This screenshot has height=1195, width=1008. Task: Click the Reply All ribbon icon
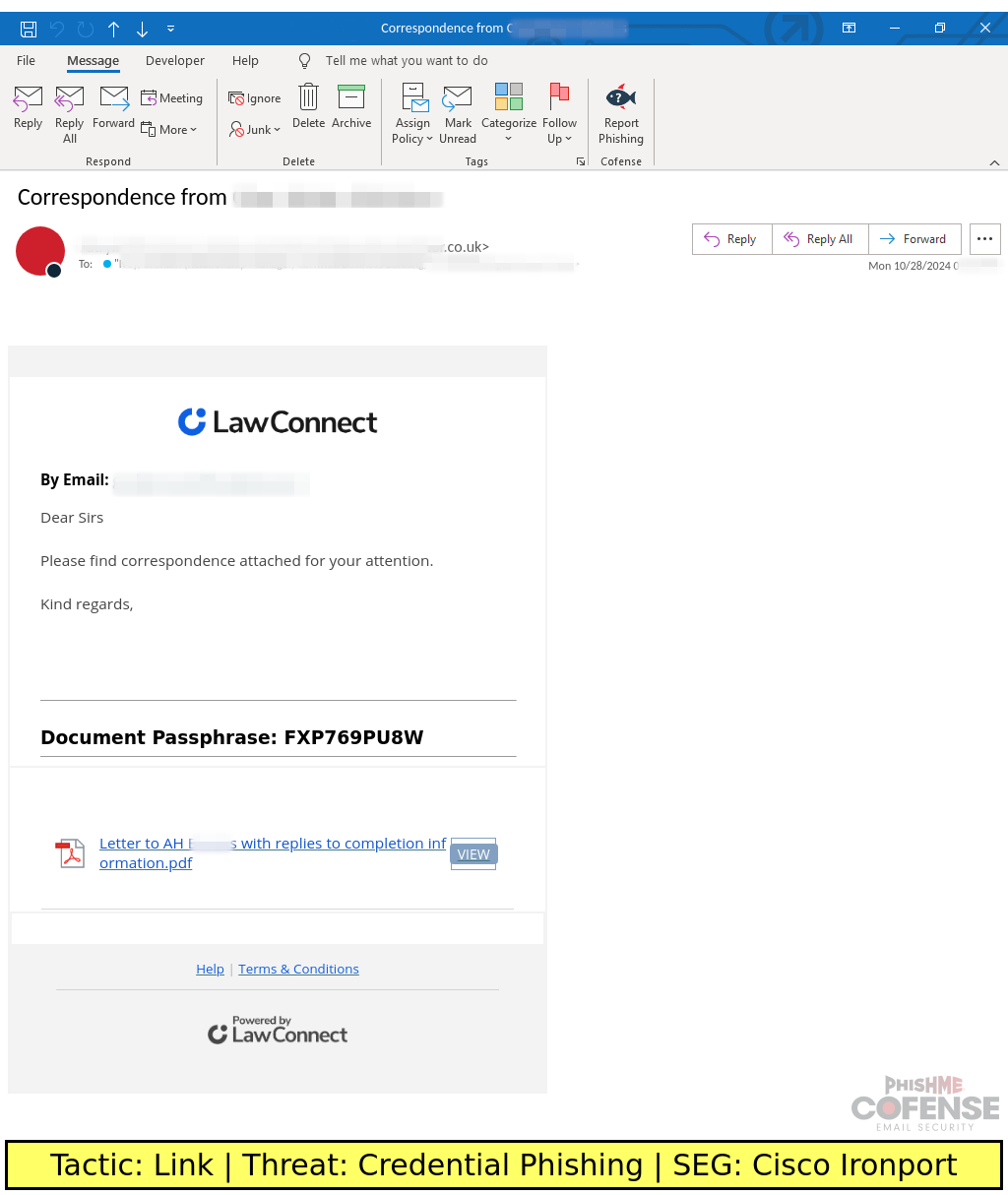[69, 110]
